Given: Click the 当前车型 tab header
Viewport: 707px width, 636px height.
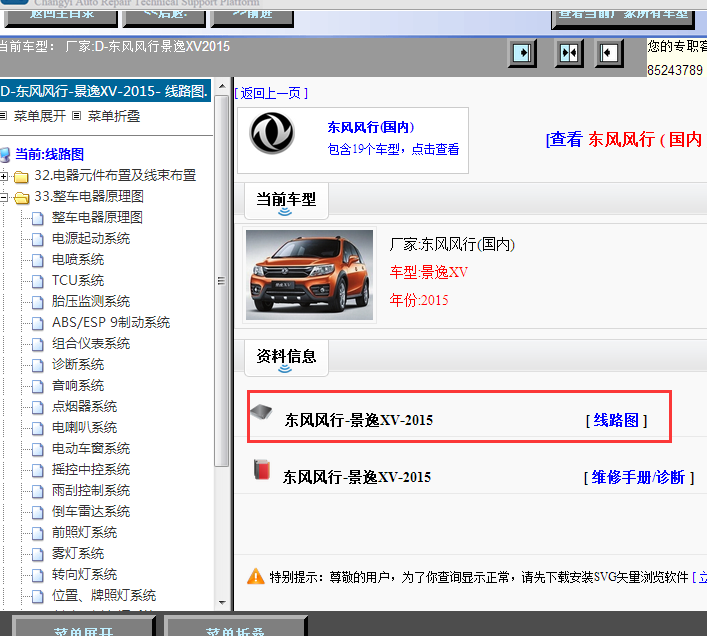Looking at the screenshot, I should click(x=286, y=201).
